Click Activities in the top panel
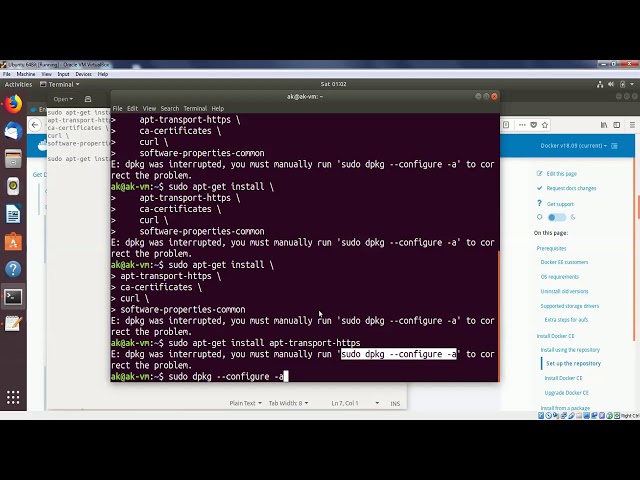 (x=18, y=84)
